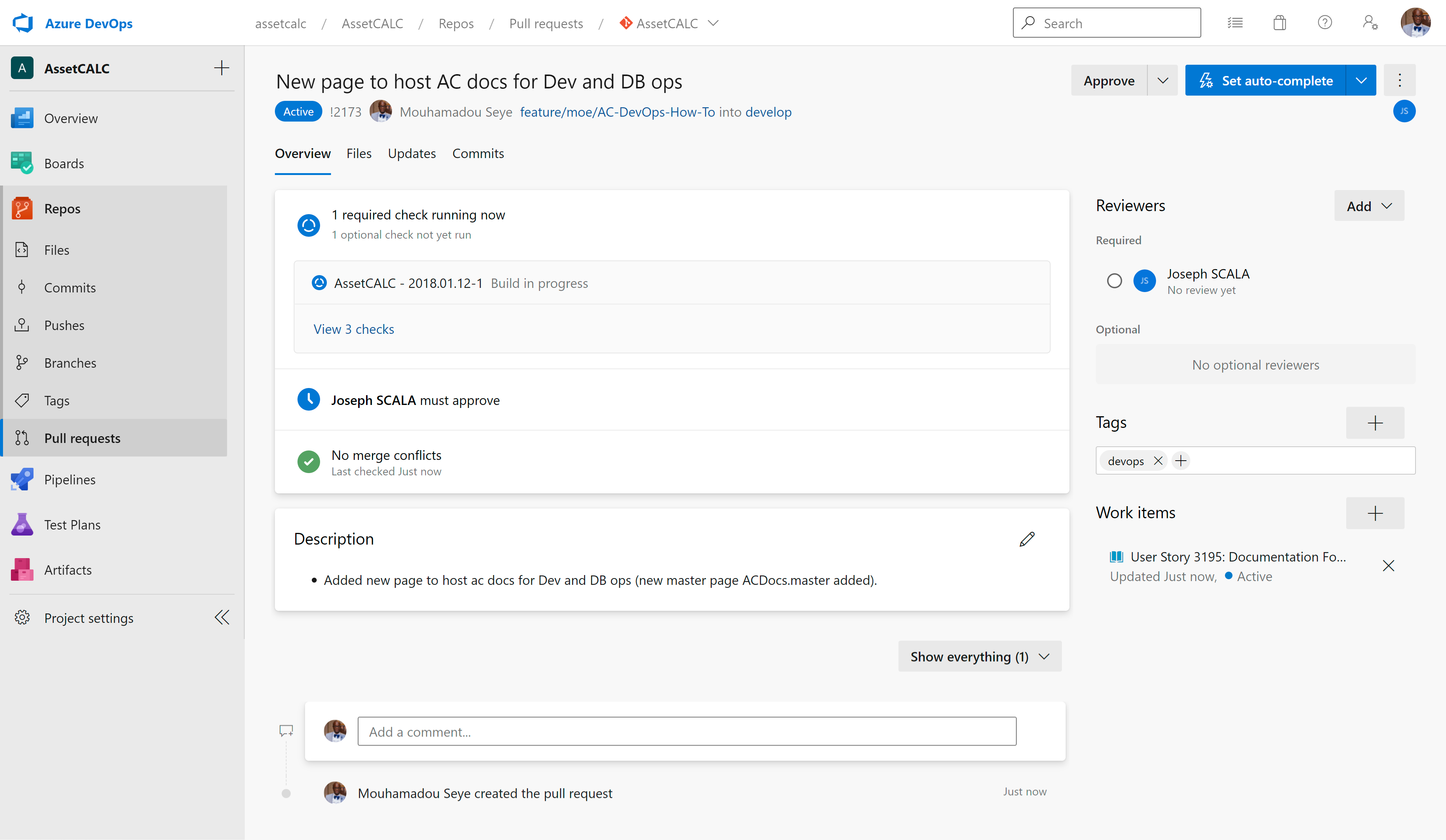Expand the Approve options dropdown arrow
The width and height of the screenshot is (1446, 840).
pyautogui.click(x=1162, y=80)
